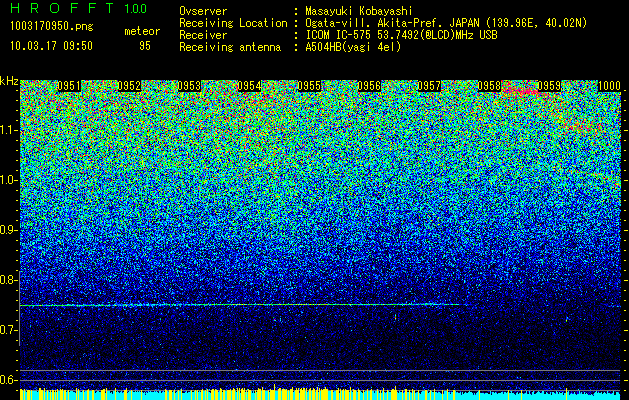629x400 pixels.
Task: Click the red noise burst beside the 0958 marker
Action: click(520, 89)
